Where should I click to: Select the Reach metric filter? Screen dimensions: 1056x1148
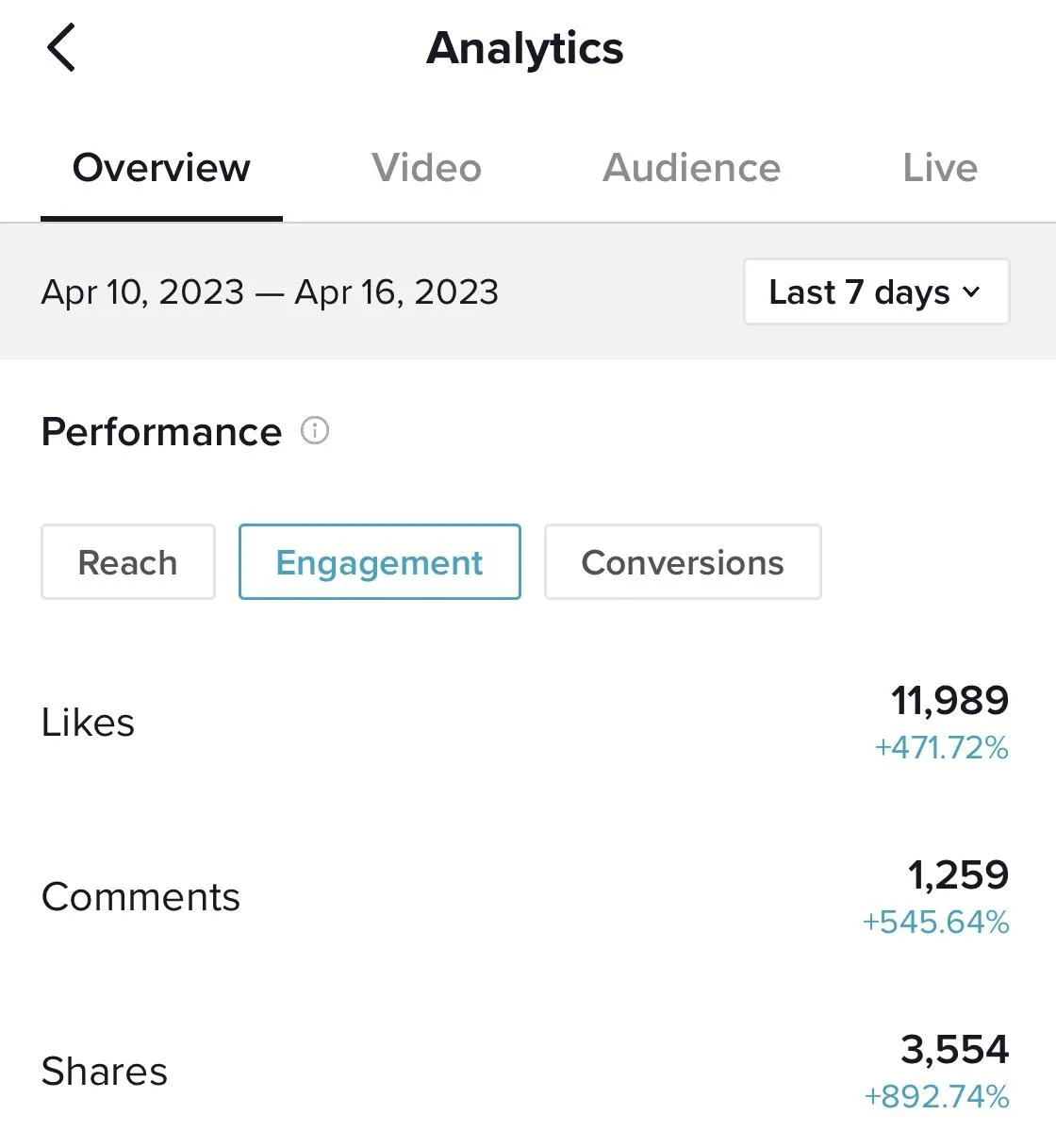(128, 562)
